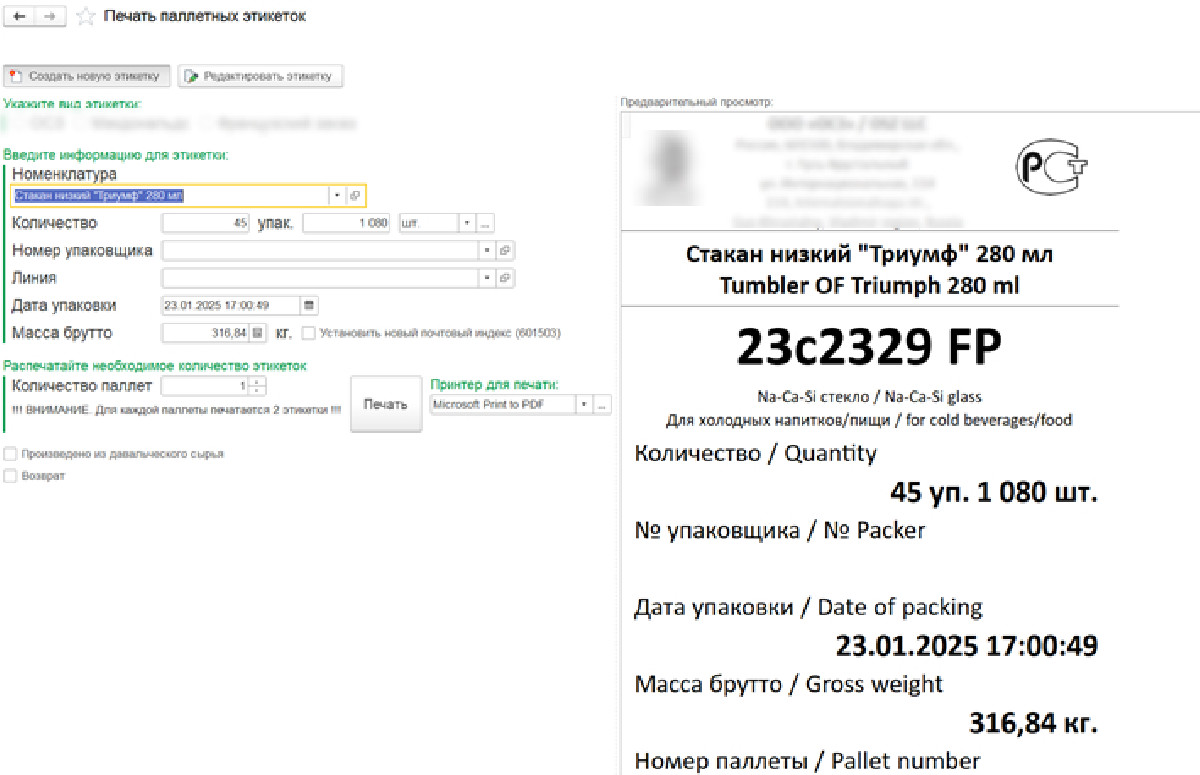Viewport: 1200px width, 775px height.
Task: Click 23.01.2025 17:00:49 in the label preview
Action: point(966,645)
